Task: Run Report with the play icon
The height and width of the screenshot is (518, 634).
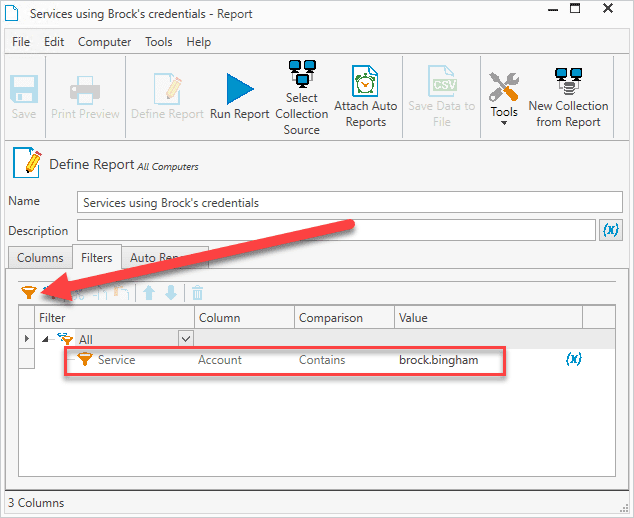Action: 239,97
